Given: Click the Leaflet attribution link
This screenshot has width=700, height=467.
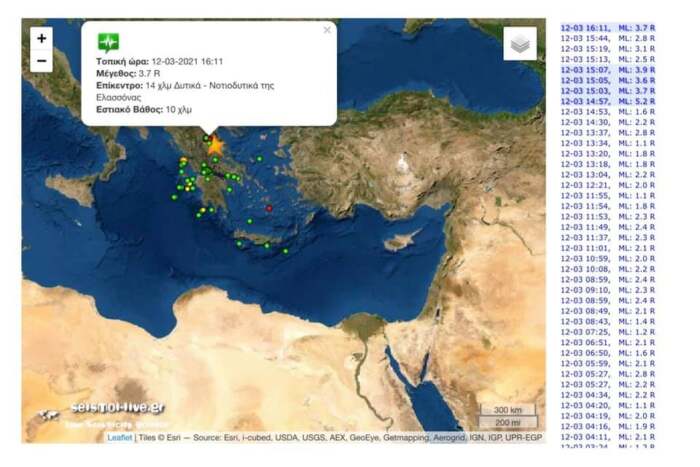Looking at the screenshot, I should point(122,438).
